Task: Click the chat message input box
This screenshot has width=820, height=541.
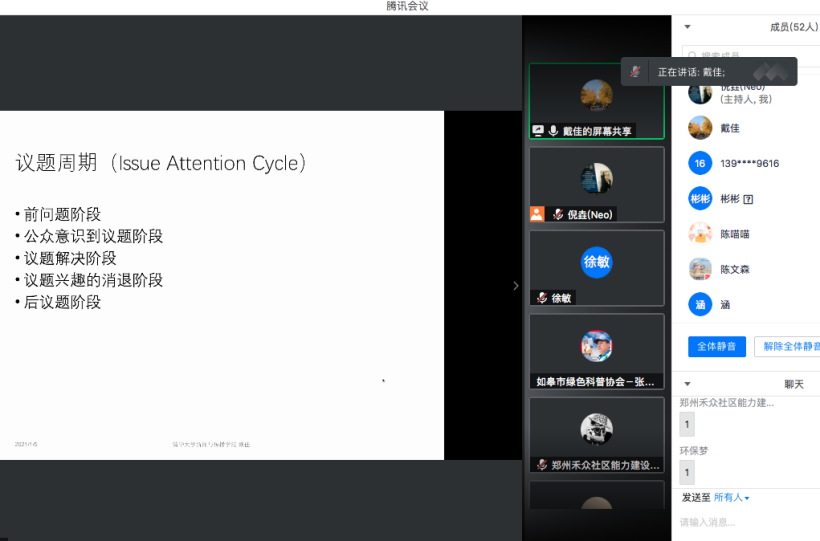Action: point(745,522)
